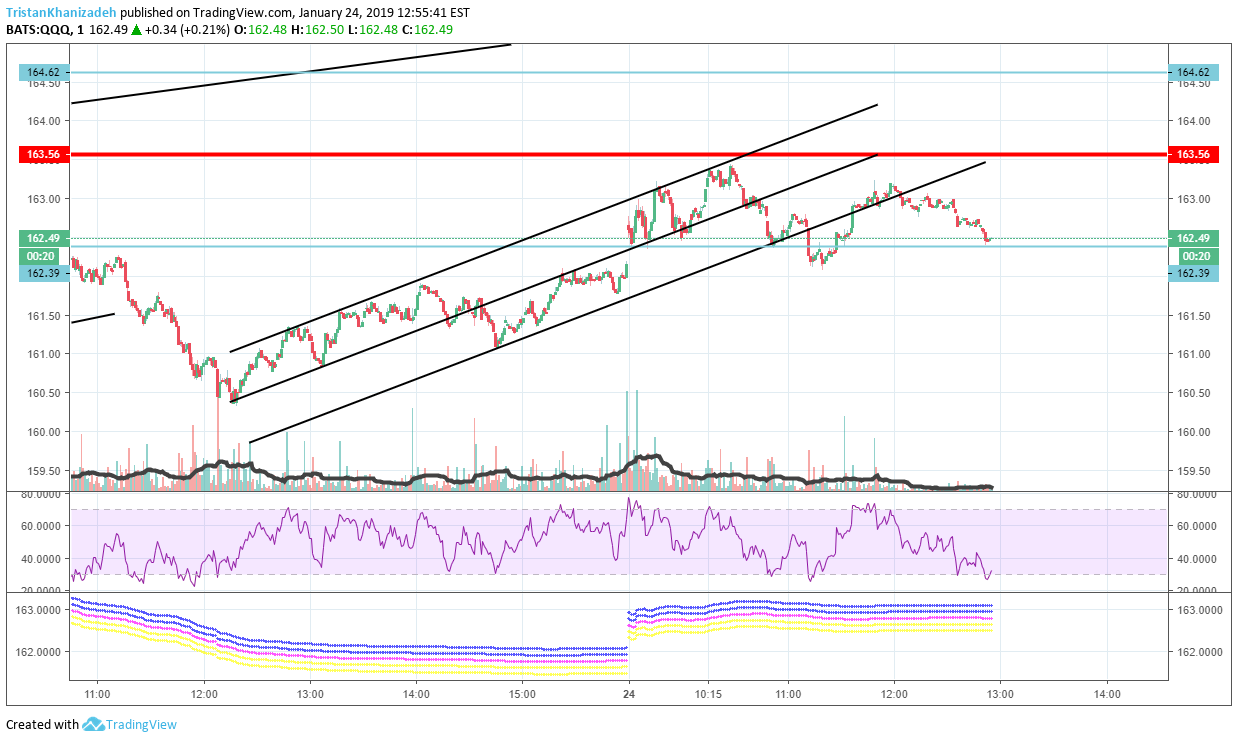Click the 'TradingView' text beside the logo
Image resolution: width=1238 pixels, height=742 pixels.
[x=141, y=725]
